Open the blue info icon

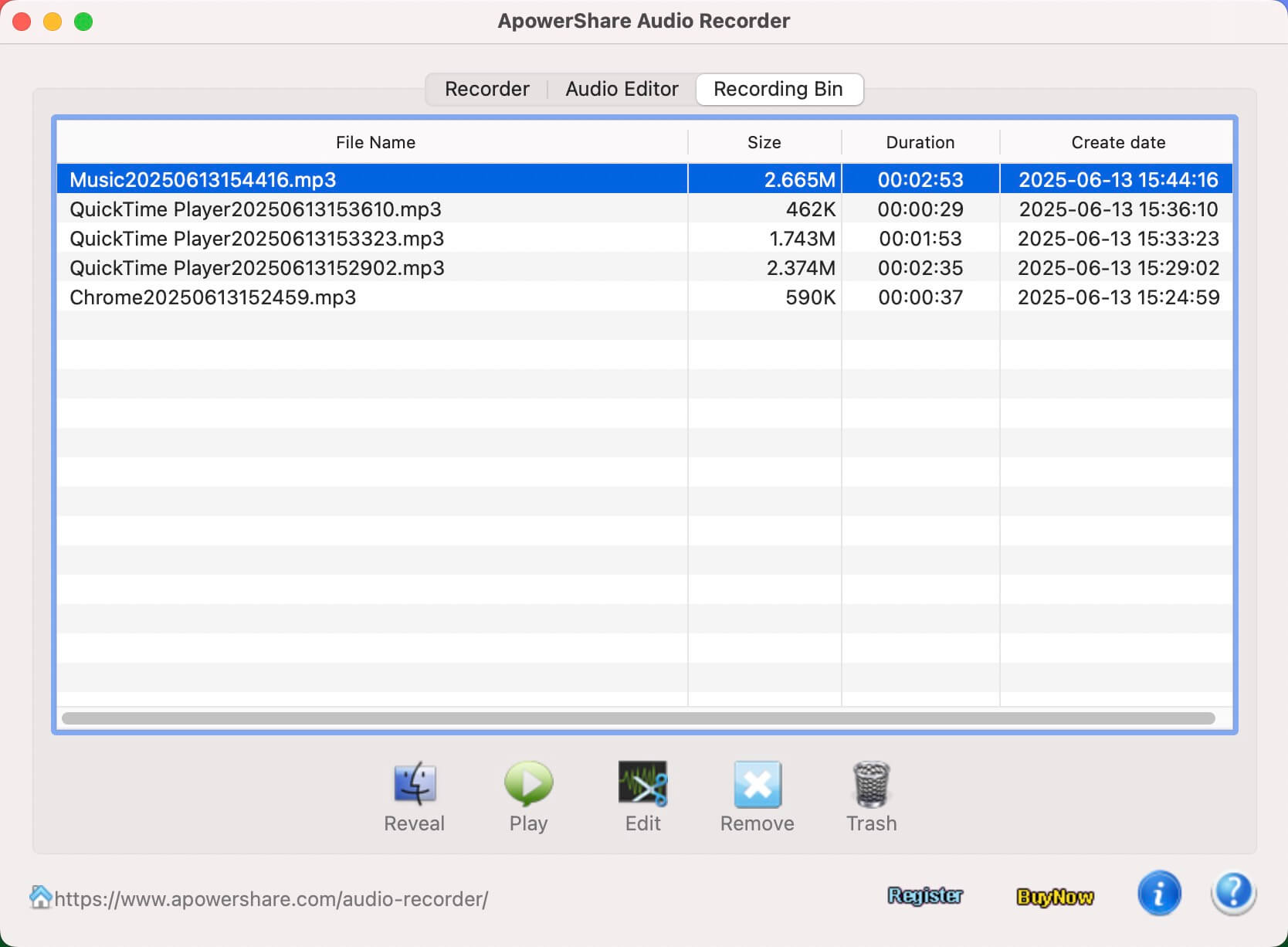pyautogui.click(x=1158, y=894)
